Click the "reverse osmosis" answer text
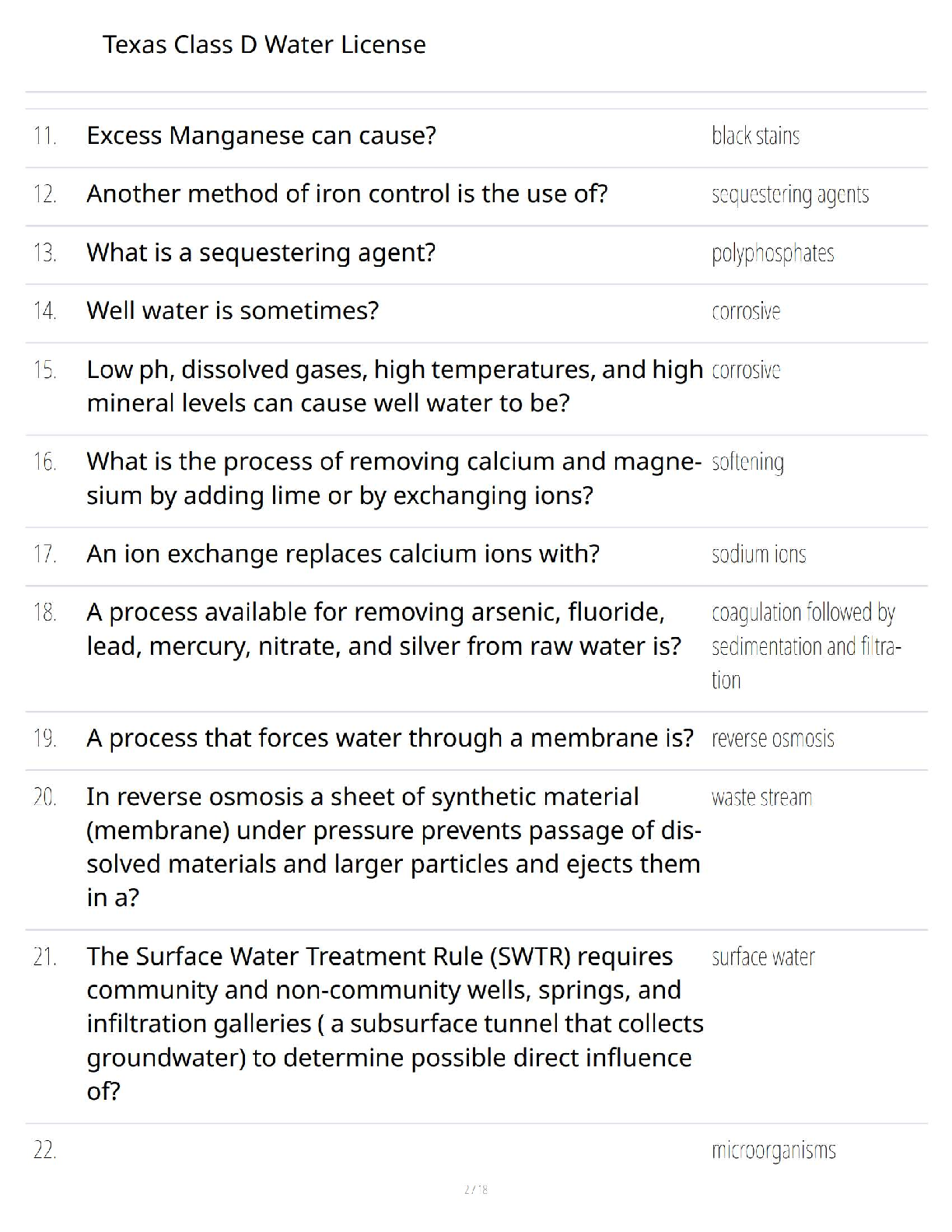952x1232 pixels. [772, 739]
